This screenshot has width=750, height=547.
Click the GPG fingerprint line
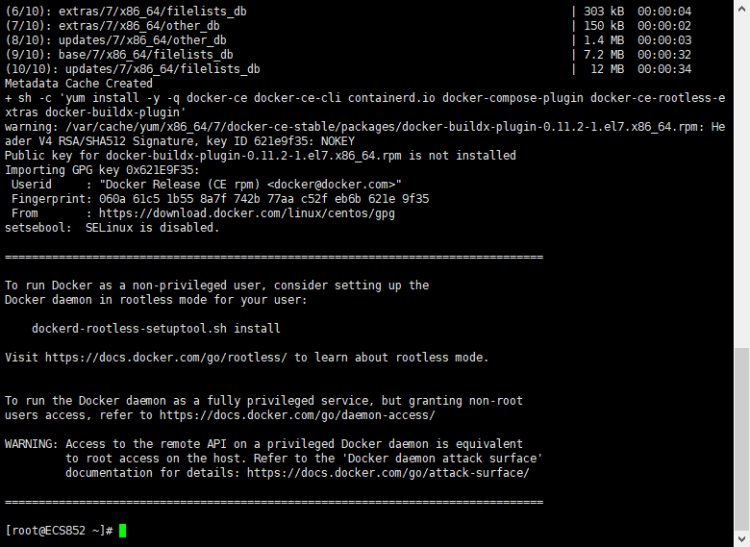pos(220,199)
